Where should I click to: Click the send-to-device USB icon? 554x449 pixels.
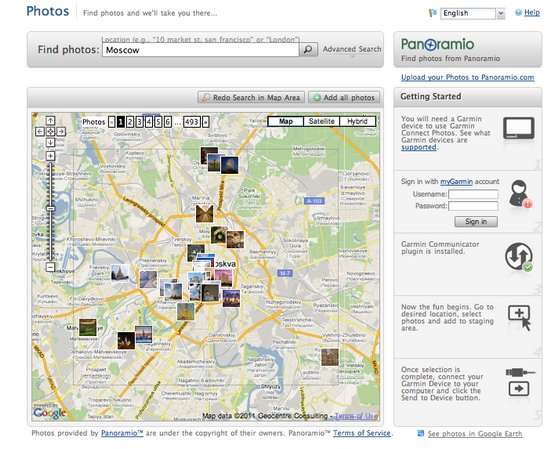[520, 382]
